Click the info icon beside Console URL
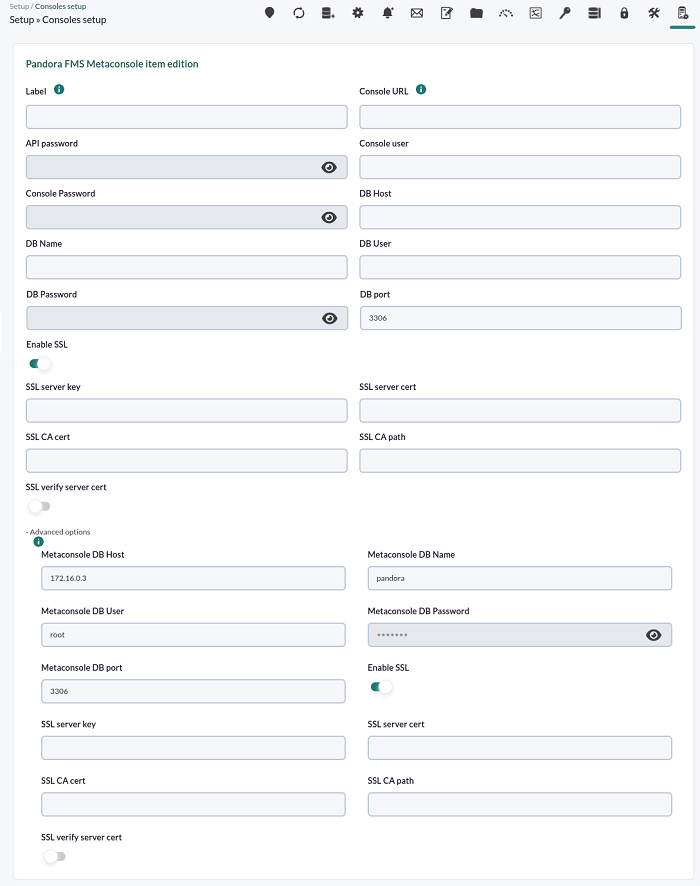This screenshot has width=700, height=886. tap(421, 90)
